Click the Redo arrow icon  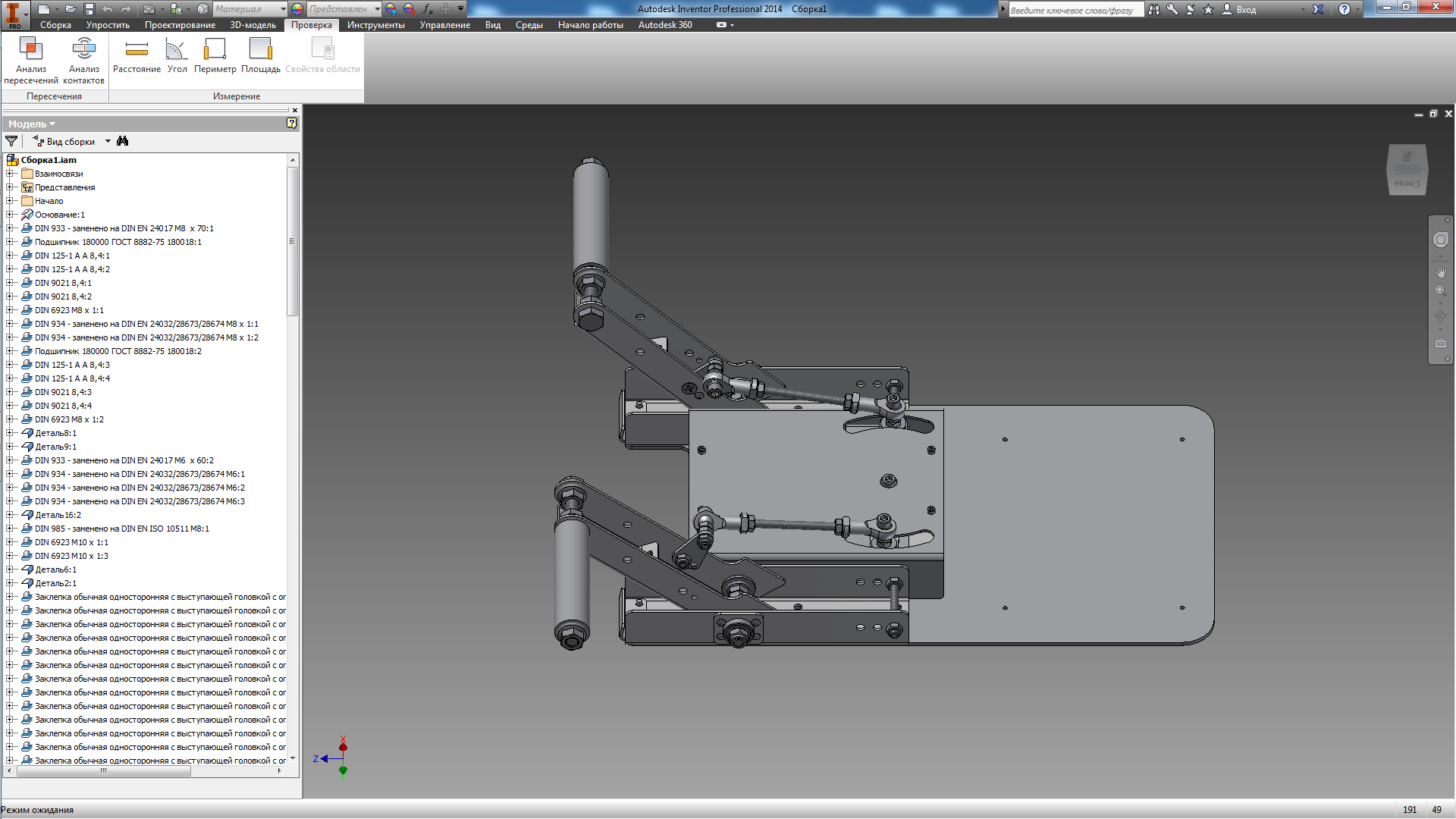click(127, 9)
